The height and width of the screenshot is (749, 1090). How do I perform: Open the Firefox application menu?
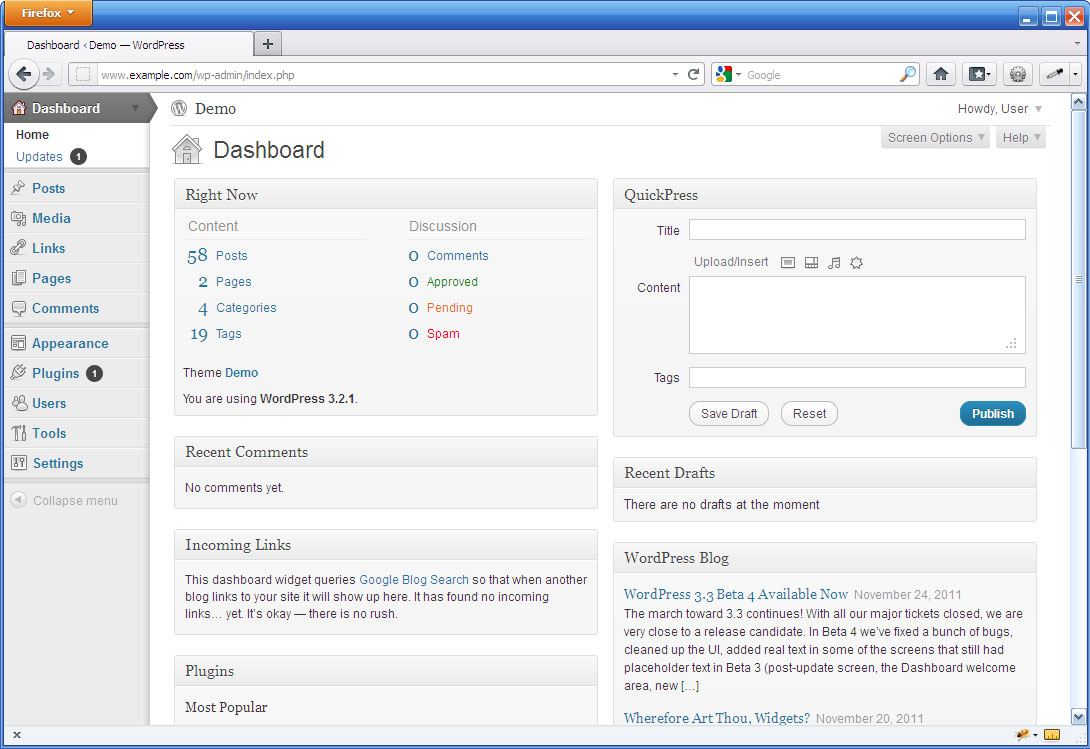point(48,13)
